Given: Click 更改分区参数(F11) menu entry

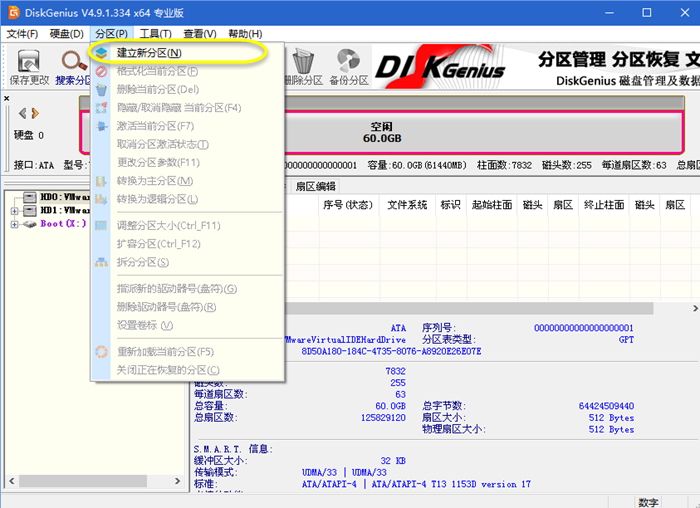Looking at the screenshot, I should point(187,162).
